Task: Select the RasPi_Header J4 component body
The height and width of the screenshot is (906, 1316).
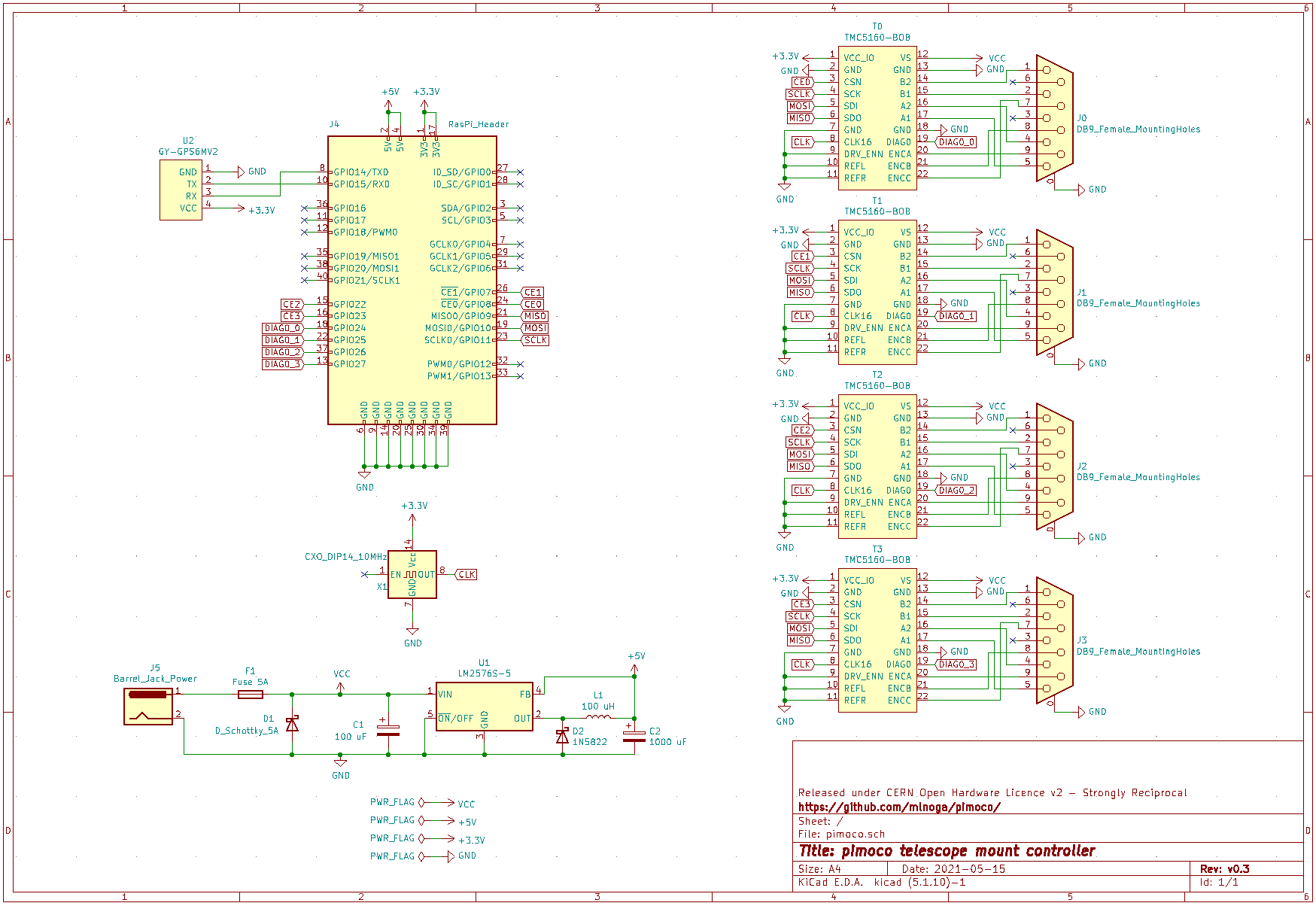Action: point(412,280)
